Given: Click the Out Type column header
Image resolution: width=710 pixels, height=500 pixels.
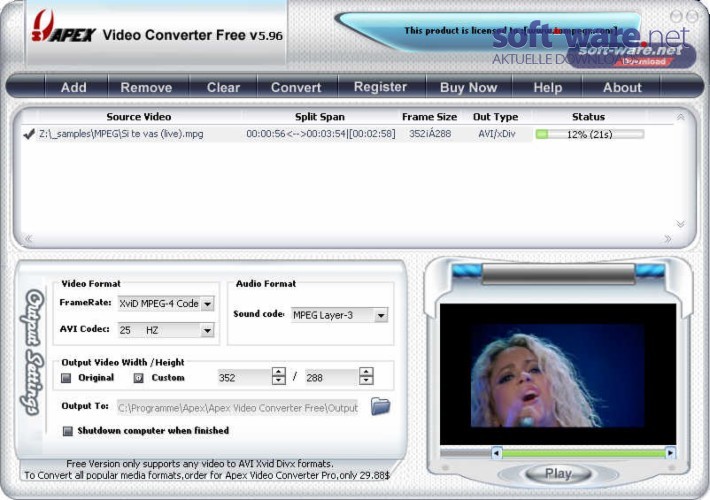Looking at the screenshot, I should (495, 117).
